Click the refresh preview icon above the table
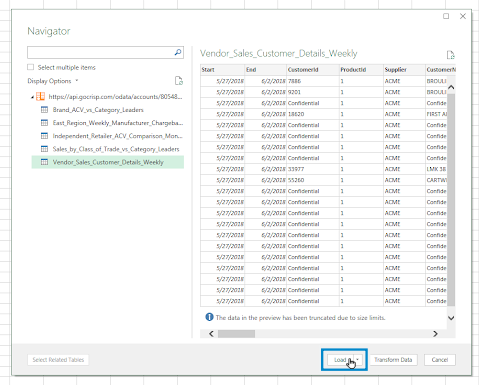The image size is (479, 385). pyautogui.click(x=450, y=55)
